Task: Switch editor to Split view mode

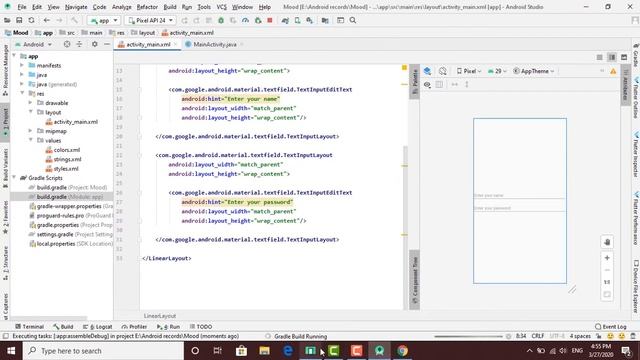Action: tap(612, 57)
